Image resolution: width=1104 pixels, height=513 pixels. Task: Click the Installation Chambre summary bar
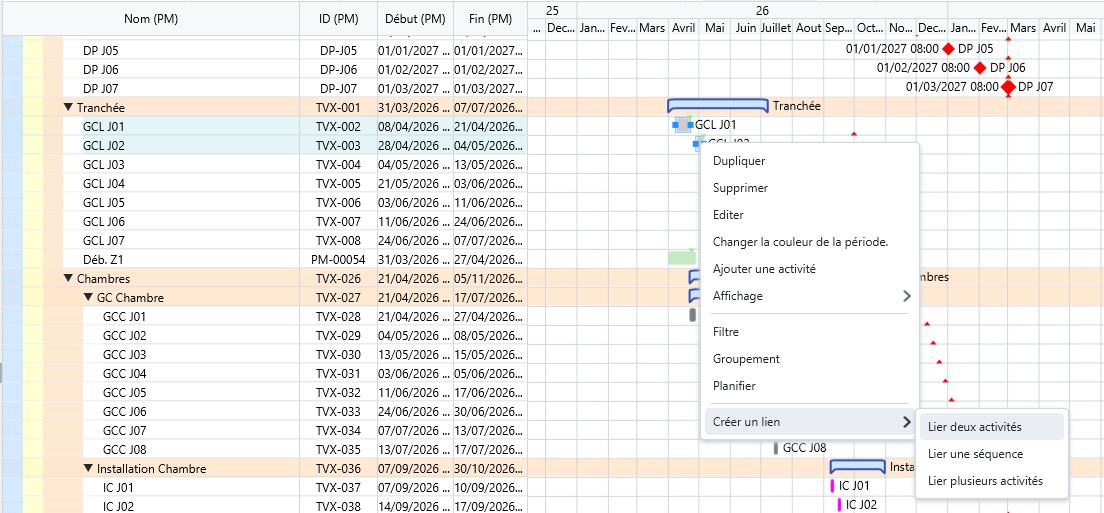pyautogui.click(x=857, y=466)
